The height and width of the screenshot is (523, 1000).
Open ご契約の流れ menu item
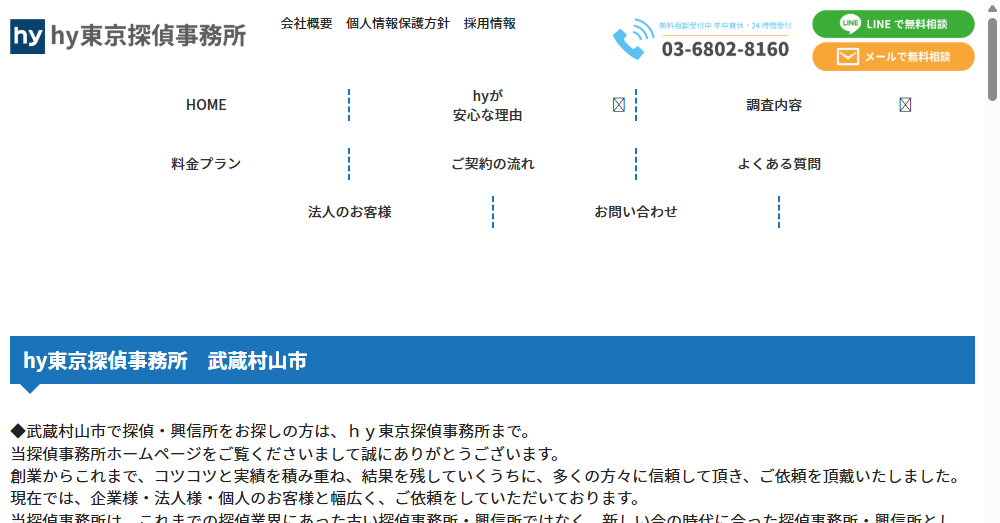click(492, 164)
